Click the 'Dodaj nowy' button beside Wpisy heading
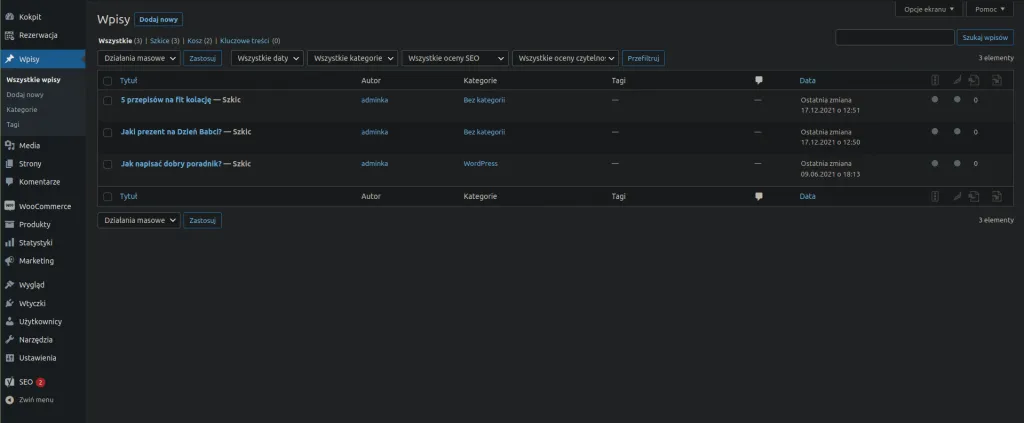The width and height of the screenshot is (1024, 423). click(x=158, y=19)
